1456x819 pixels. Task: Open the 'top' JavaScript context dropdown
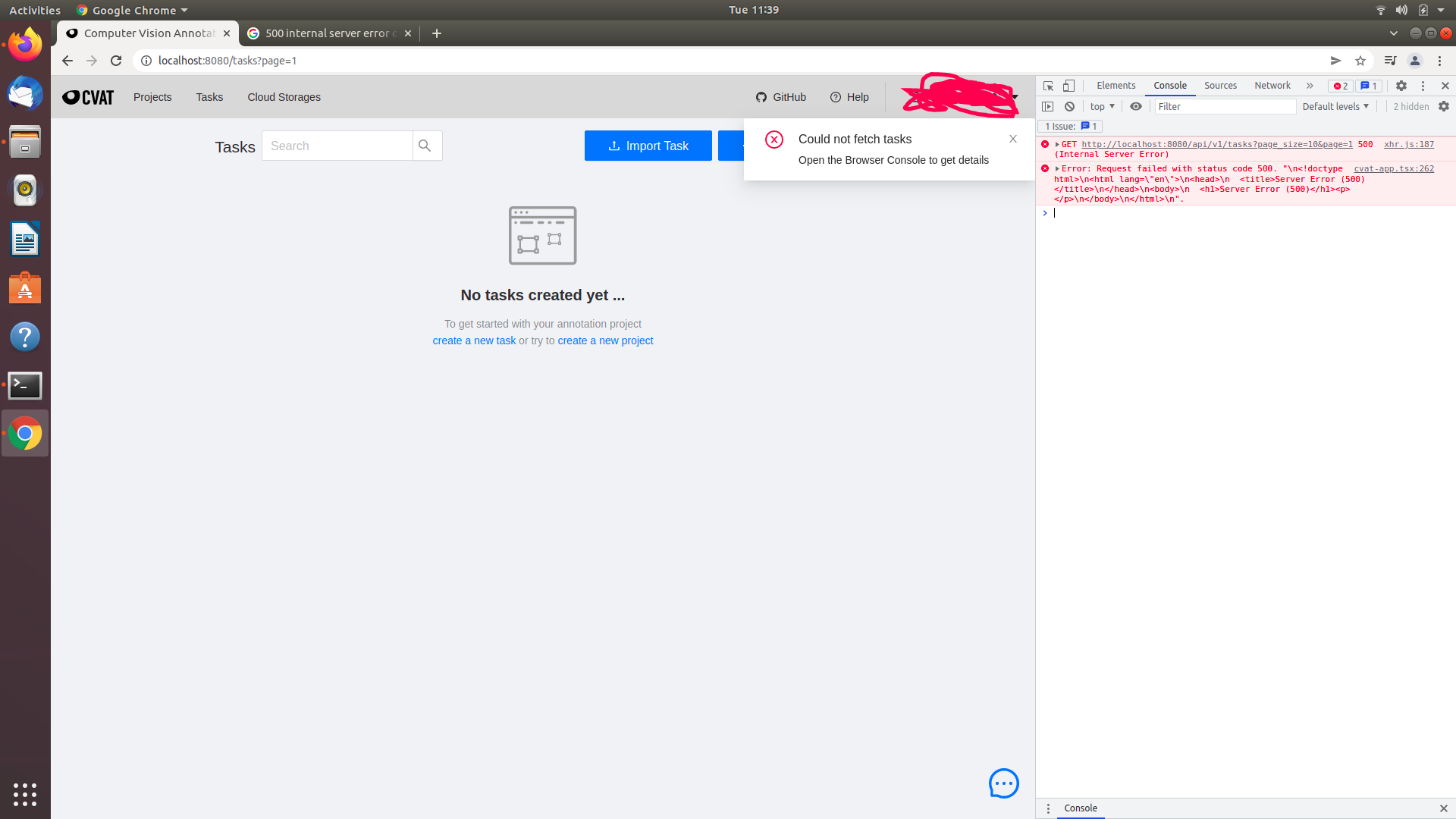pyautogui.click(x=1103, y=106)
